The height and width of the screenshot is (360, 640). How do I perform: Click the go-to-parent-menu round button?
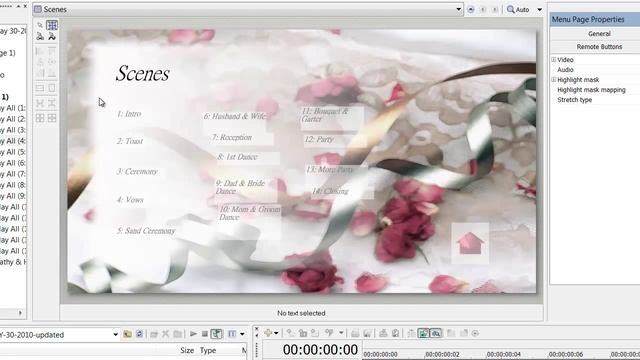[471, 9]
